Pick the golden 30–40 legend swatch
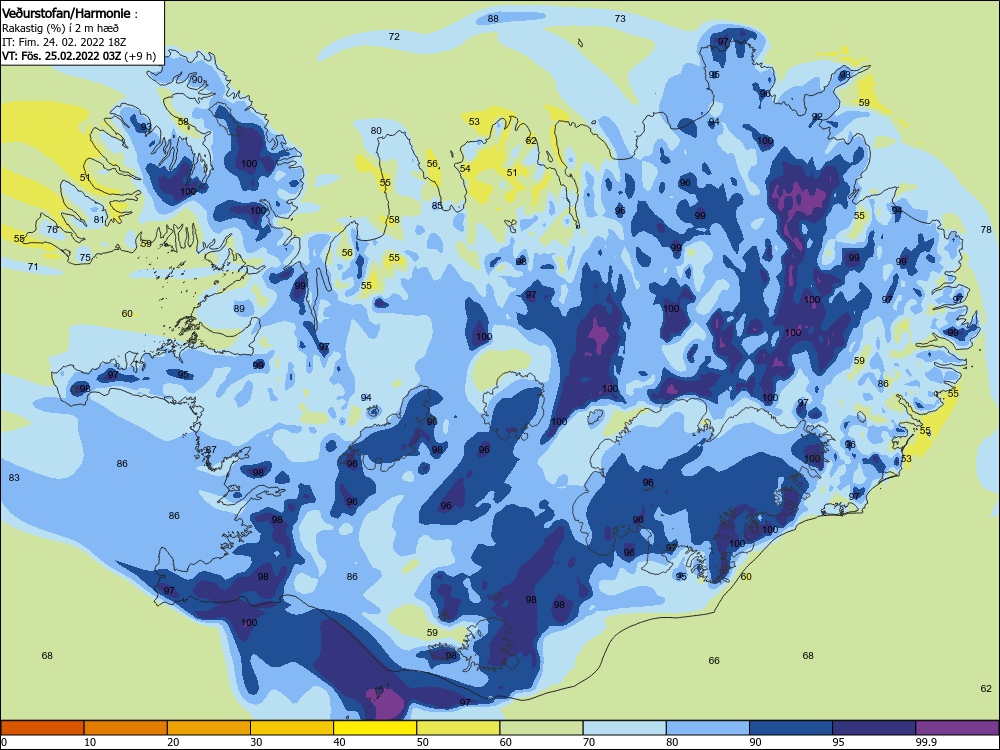The width and height of the screenshot is (1000, 750). coord(292,728)
